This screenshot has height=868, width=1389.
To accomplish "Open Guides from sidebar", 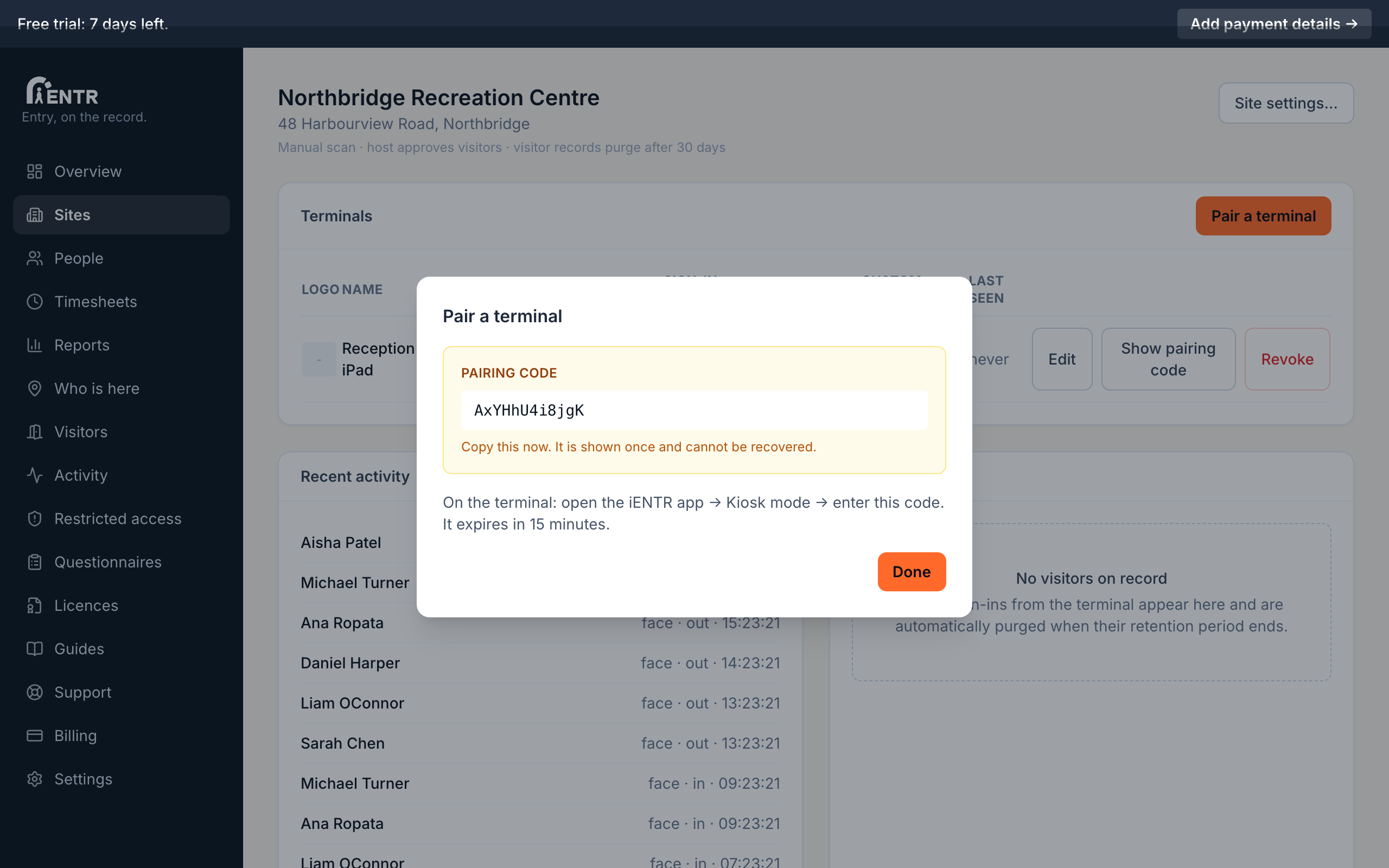I will [121, 649].
